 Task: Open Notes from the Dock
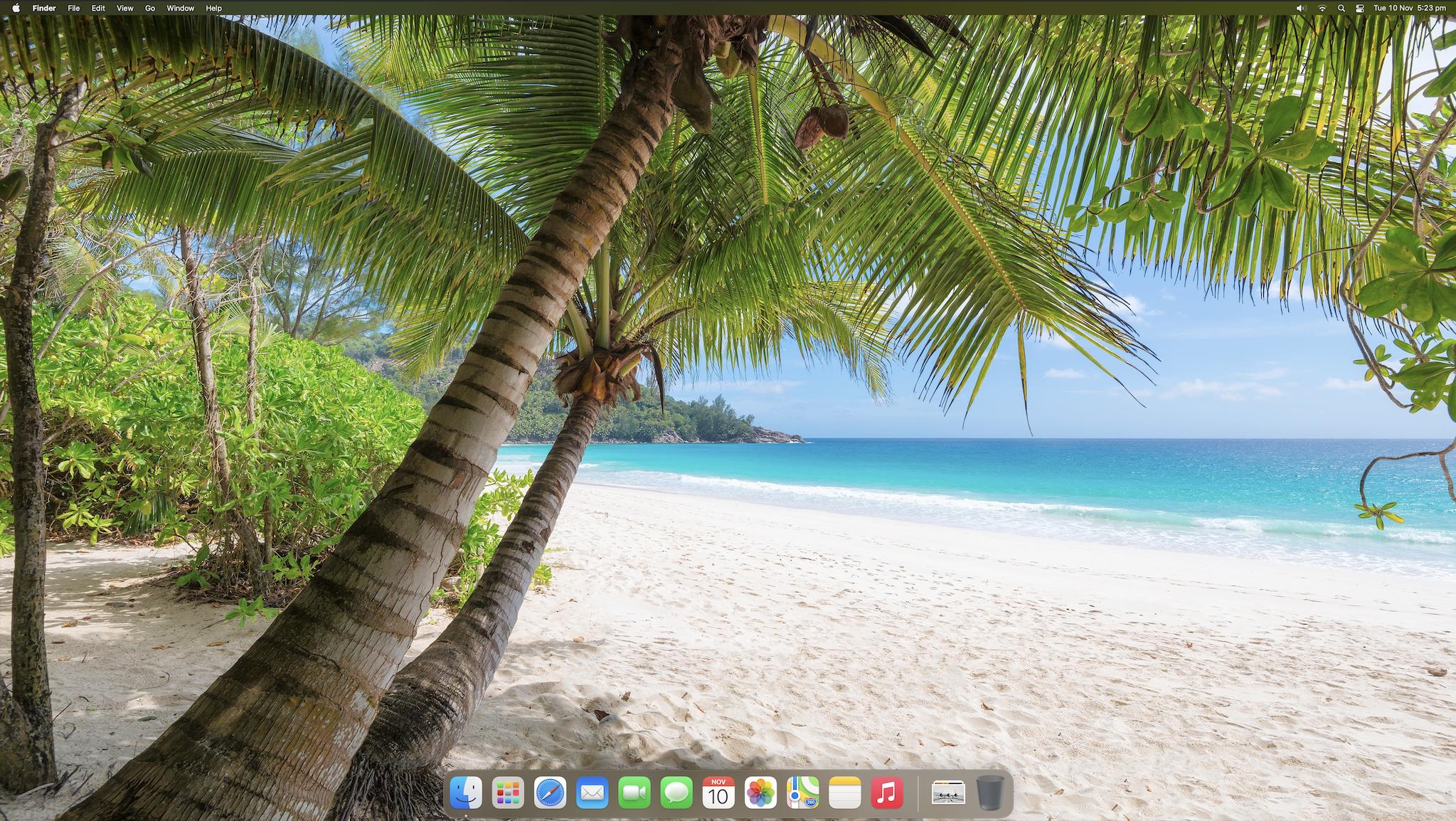[x=844, y=793]
